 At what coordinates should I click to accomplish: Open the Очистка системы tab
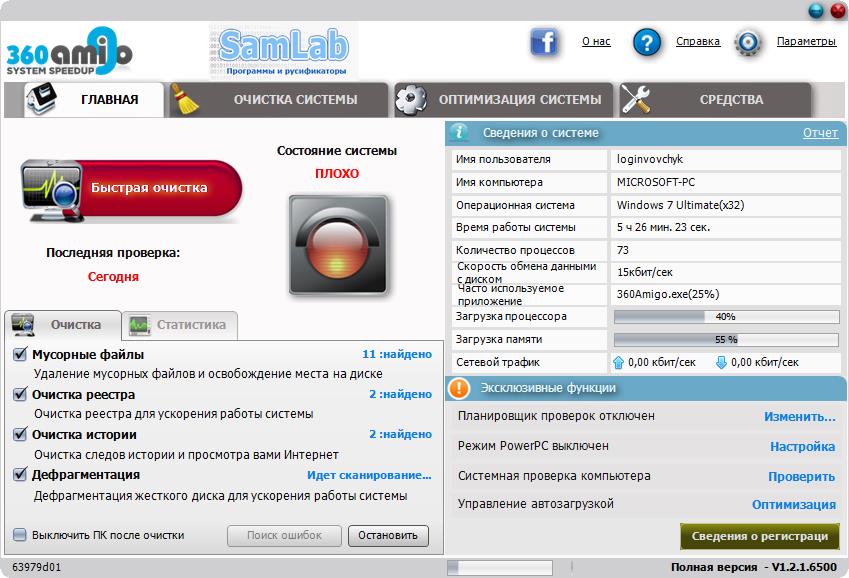tap(279, 100)
